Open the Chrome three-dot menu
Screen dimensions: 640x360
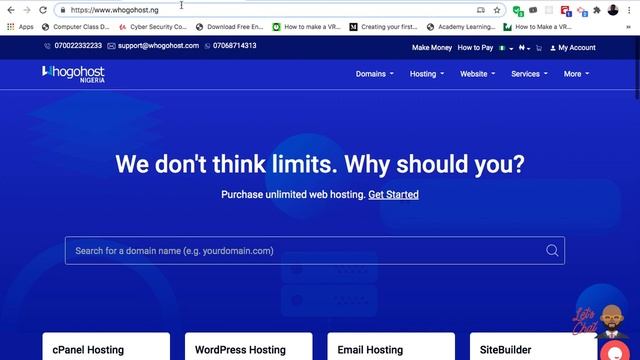point(629,10)
